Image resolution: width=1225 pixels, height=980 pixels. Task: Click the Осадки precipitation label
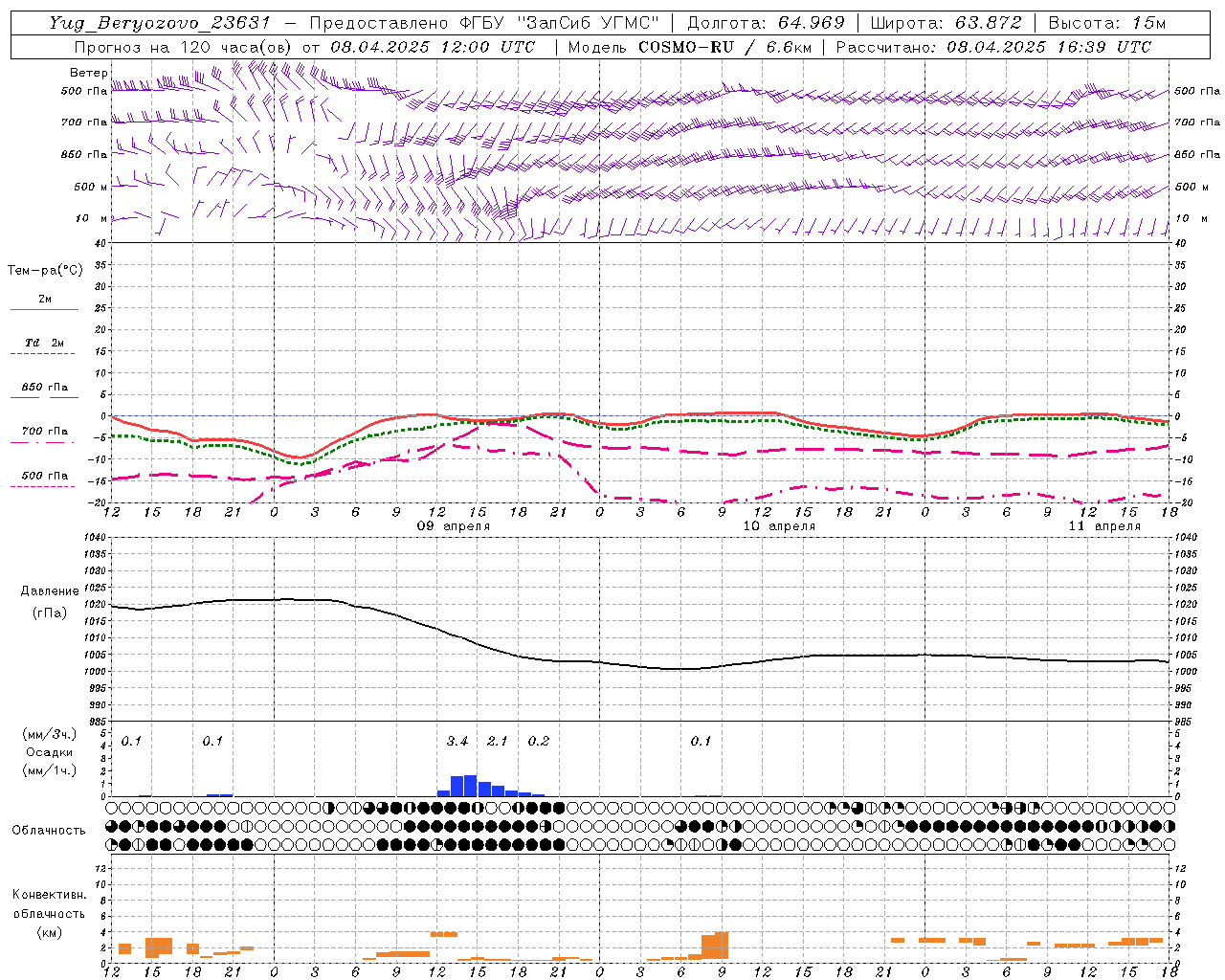50,752
